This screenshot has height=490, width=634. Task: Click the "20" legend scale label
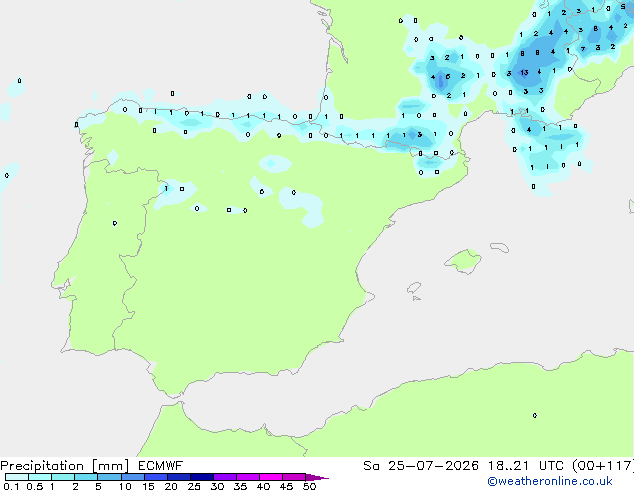click(x=171, y=486)
